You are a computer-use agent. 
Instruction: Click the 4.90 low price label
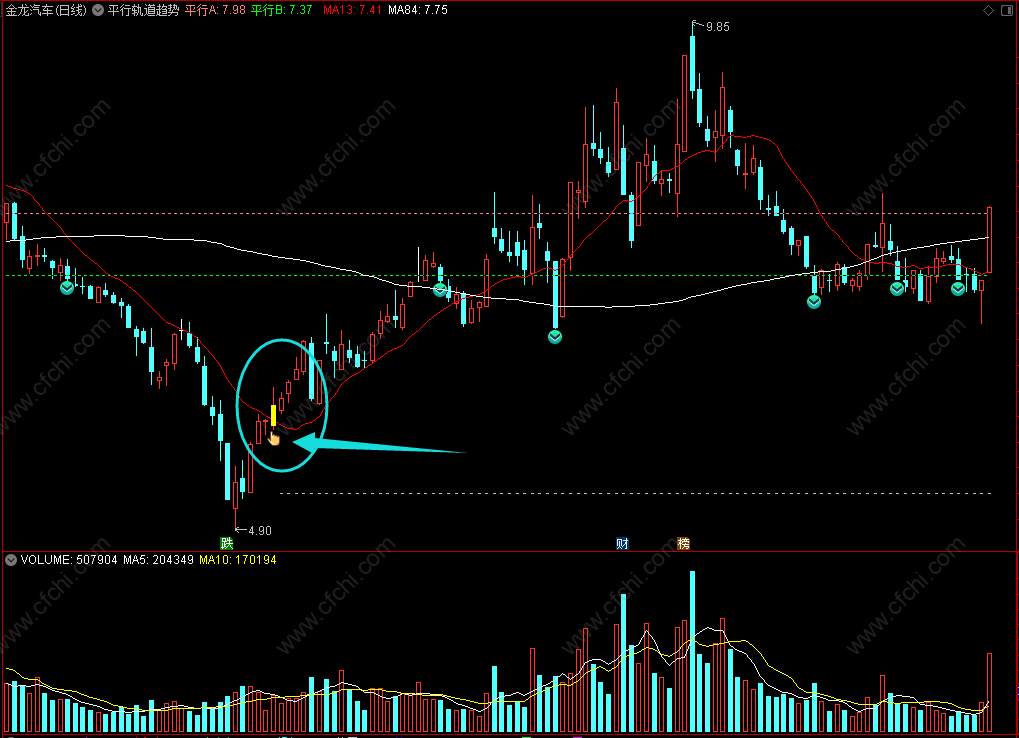[x=260, y=531]
